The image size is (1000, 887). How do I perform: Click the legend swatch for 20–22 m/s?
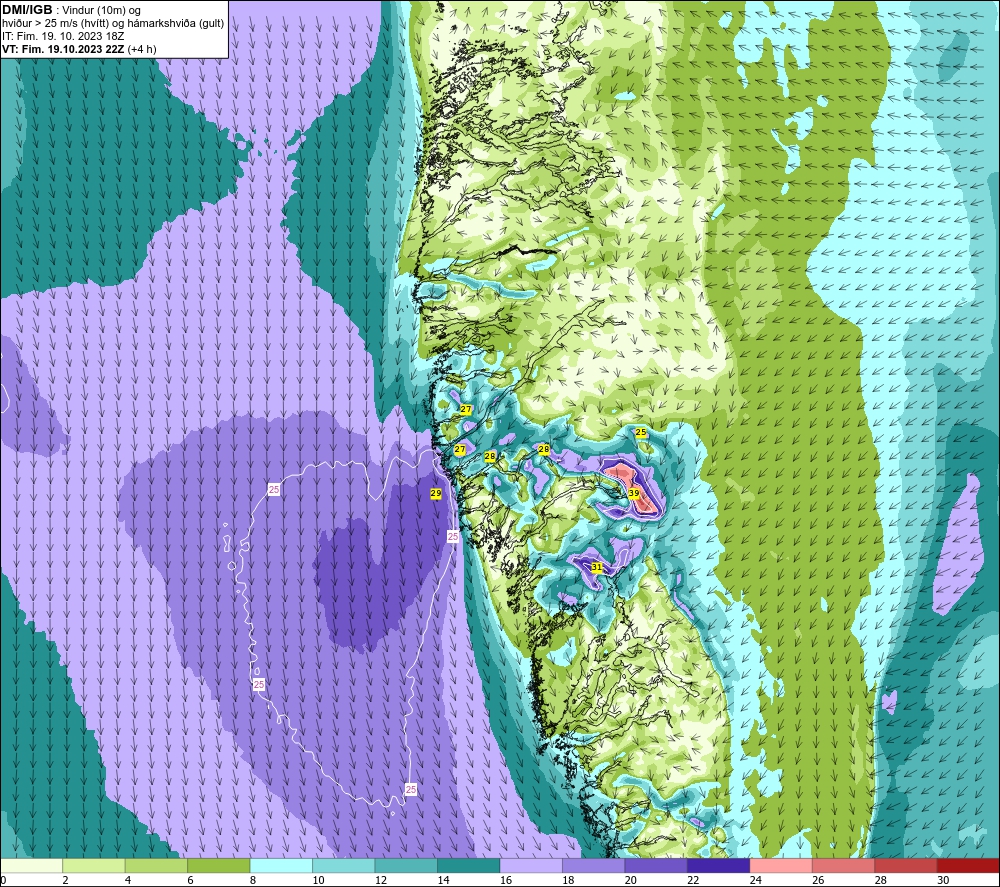coord(656,866)
